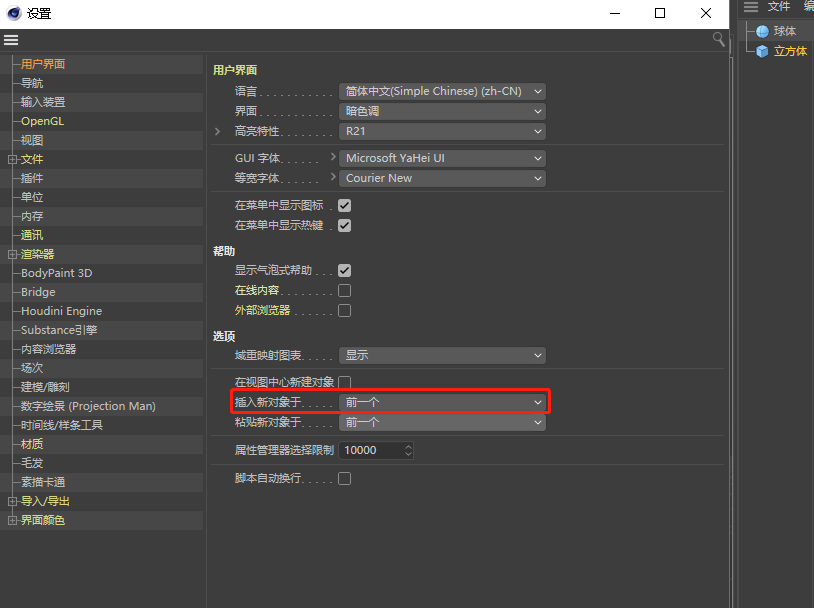
Task: Expand the 高亮特性 disclosure arrow
Action: click(x=218, y=131)
